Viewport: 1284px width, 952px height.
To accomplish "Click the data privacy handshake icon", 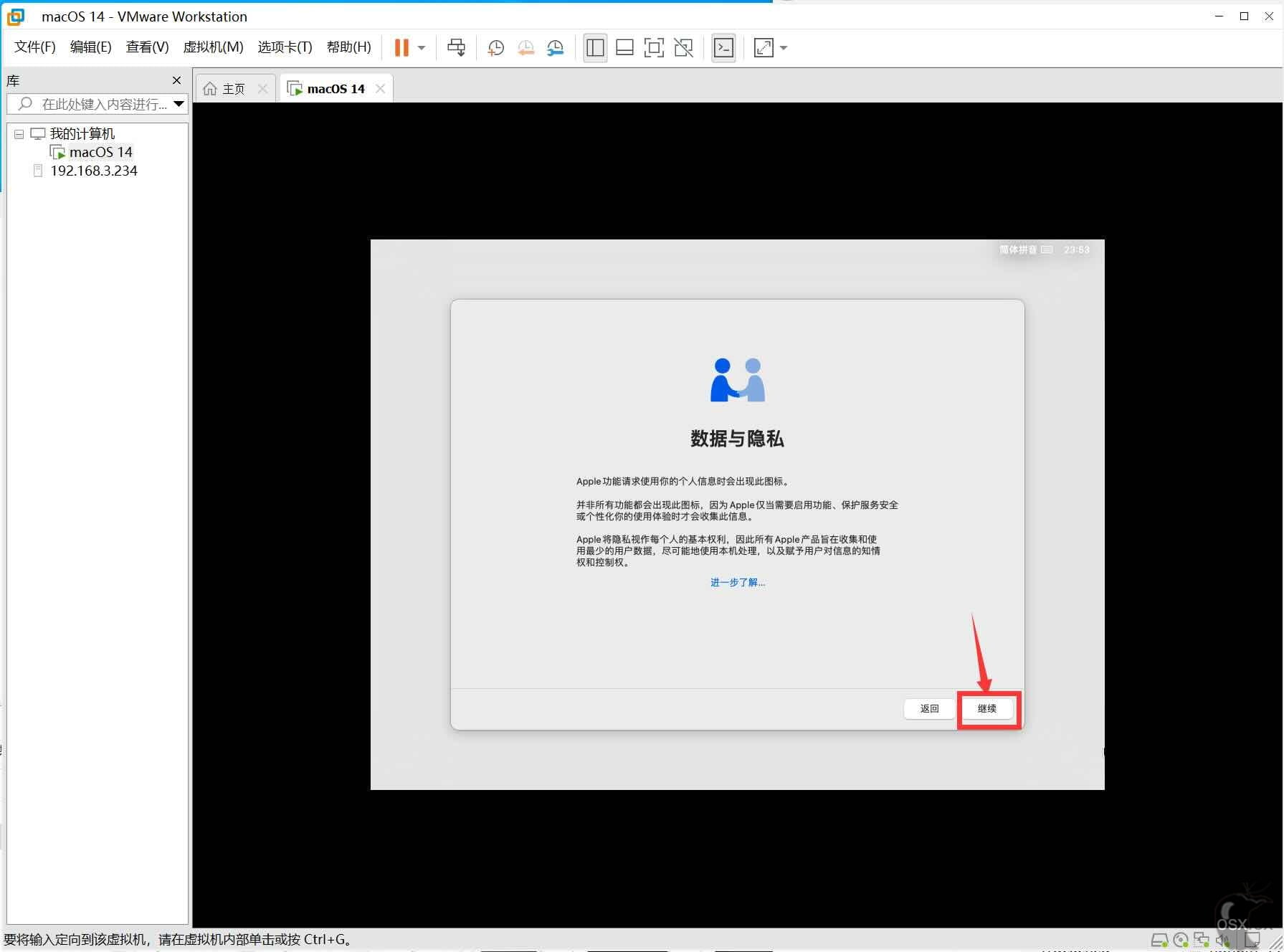I will [x=738, y=380].
